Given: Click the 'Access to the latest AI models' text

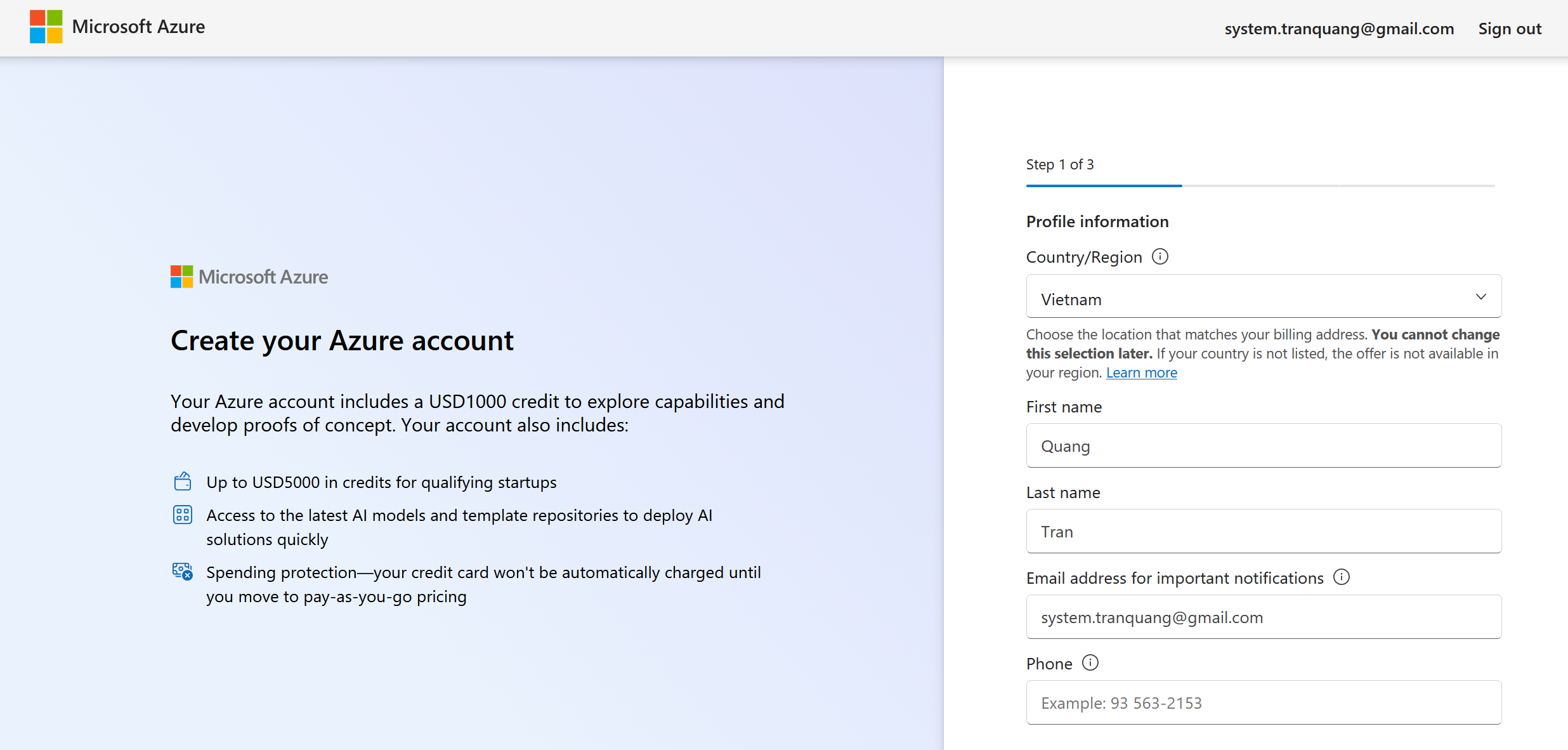Looking at the screenshot, I should point(459,527).
